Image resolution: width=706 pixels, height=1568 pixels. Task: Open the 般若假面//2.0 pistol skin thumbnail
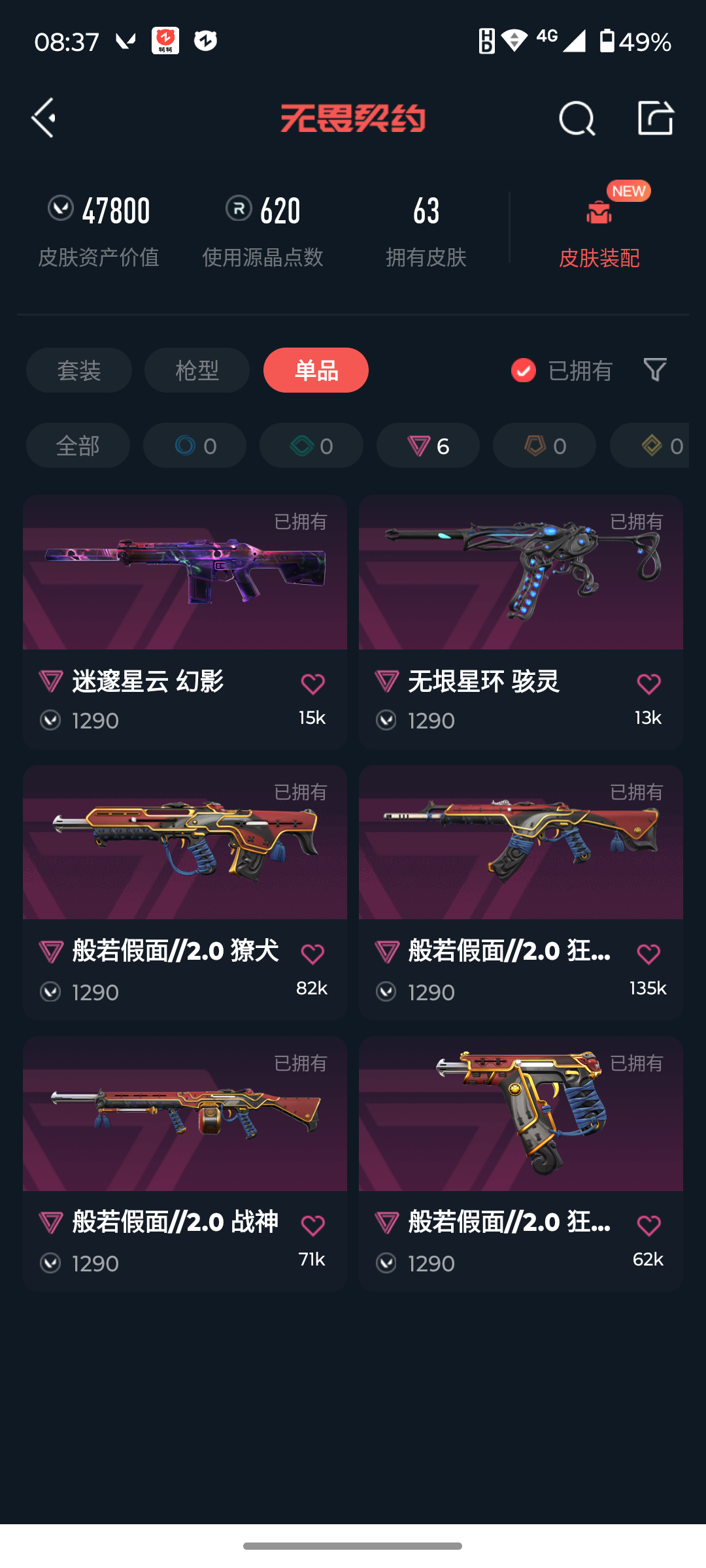(x=521, y=1113)
